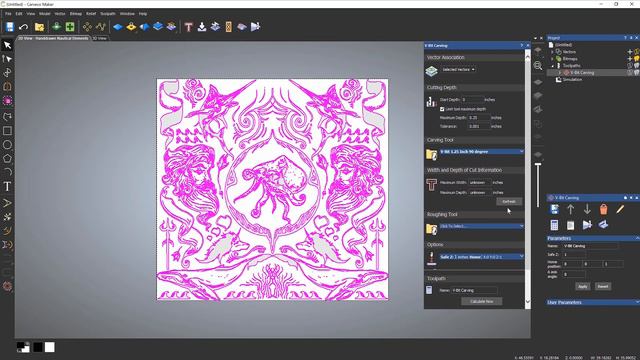Click the green plus icon in top toolbar
Screen dimensions: 640x360
coord(70,27)
